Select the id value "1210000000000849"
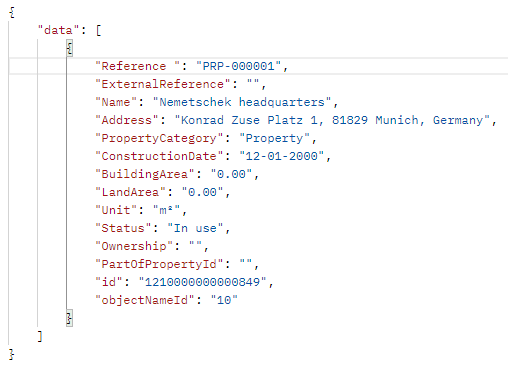The height and width of the screenshot is (389, 508). (x=202, y=282)
